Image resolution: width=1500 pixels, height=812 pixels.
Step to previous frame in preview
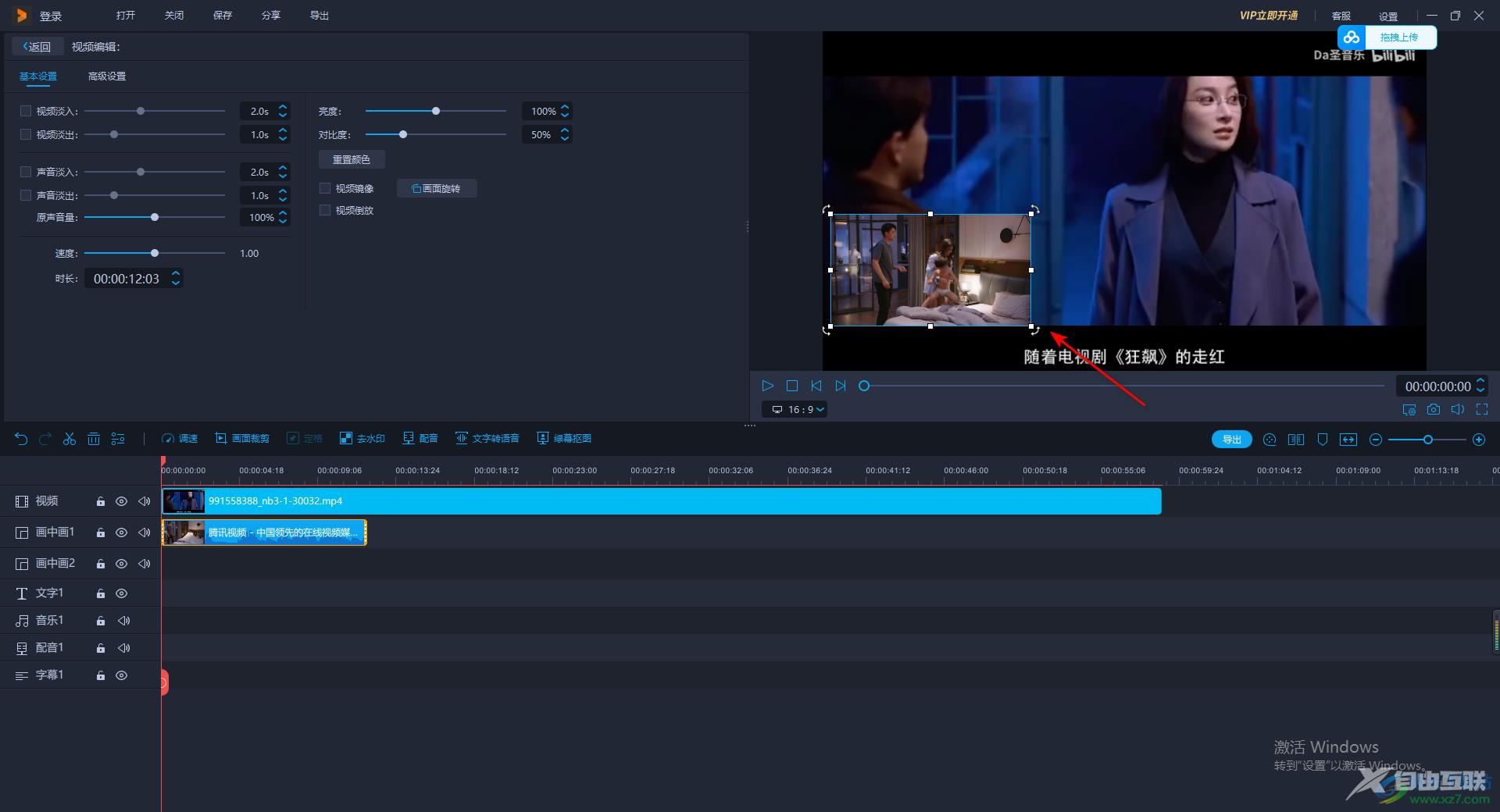click(x=816, y=386)
